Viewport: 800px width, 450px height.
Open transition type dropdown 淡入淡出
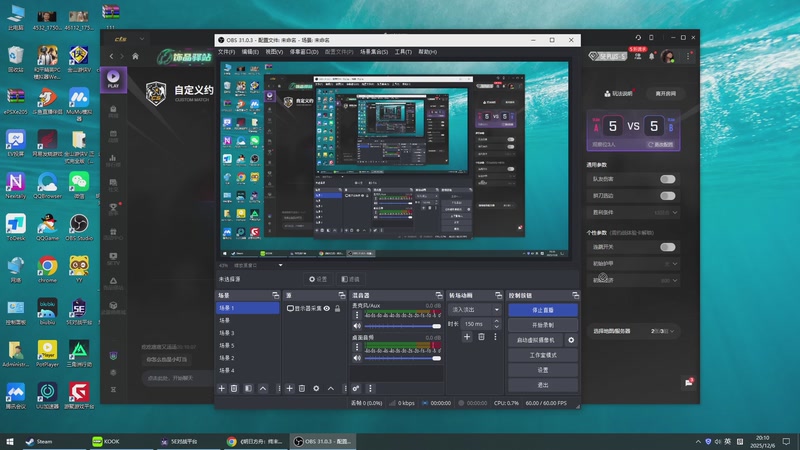[474, 310]
